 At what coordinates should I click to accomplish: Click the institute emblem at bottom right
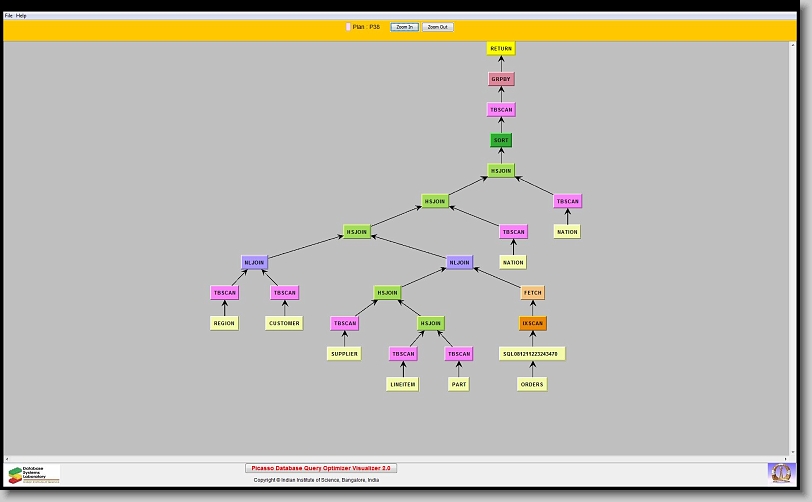tap(779, 471)
